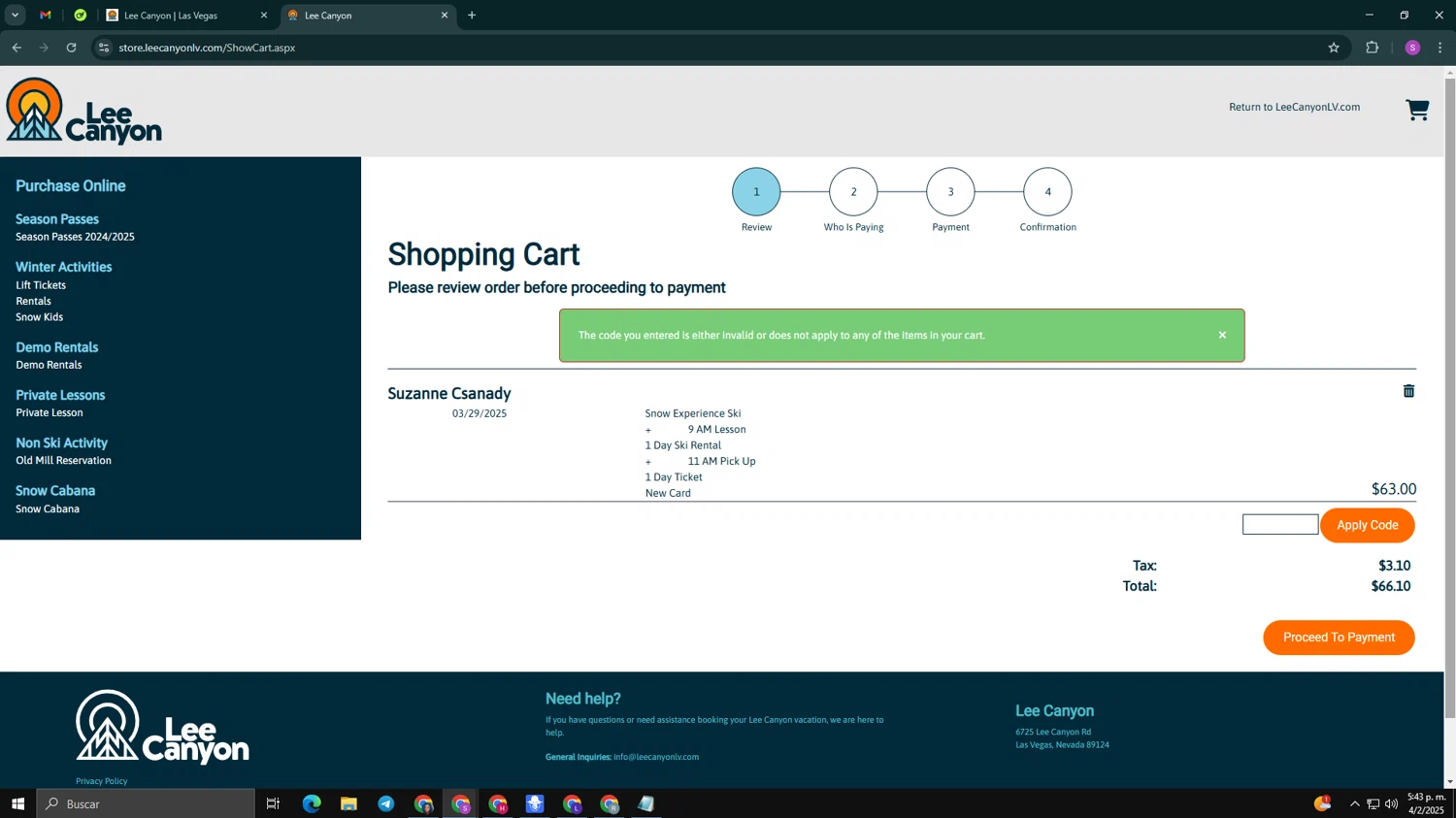
Task: Bookmark this page with star icon
Action: 1334,48
